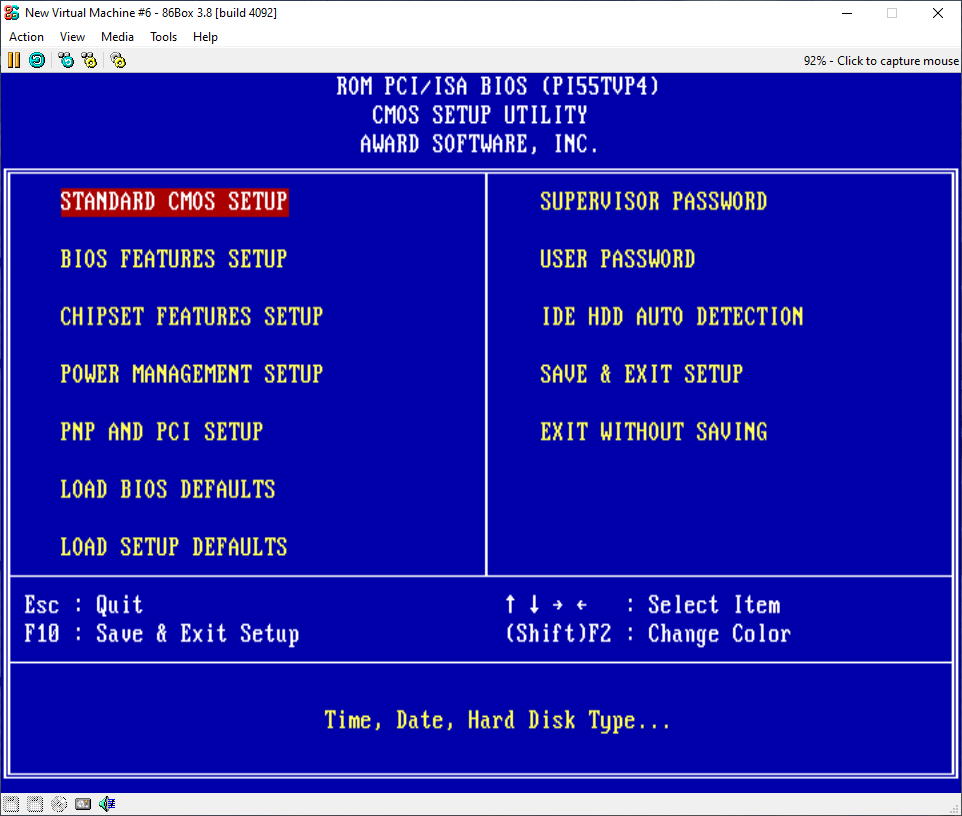Click the sound speaker status bar icon
This screenshot has height=816, width=962.
coord(107,804)
